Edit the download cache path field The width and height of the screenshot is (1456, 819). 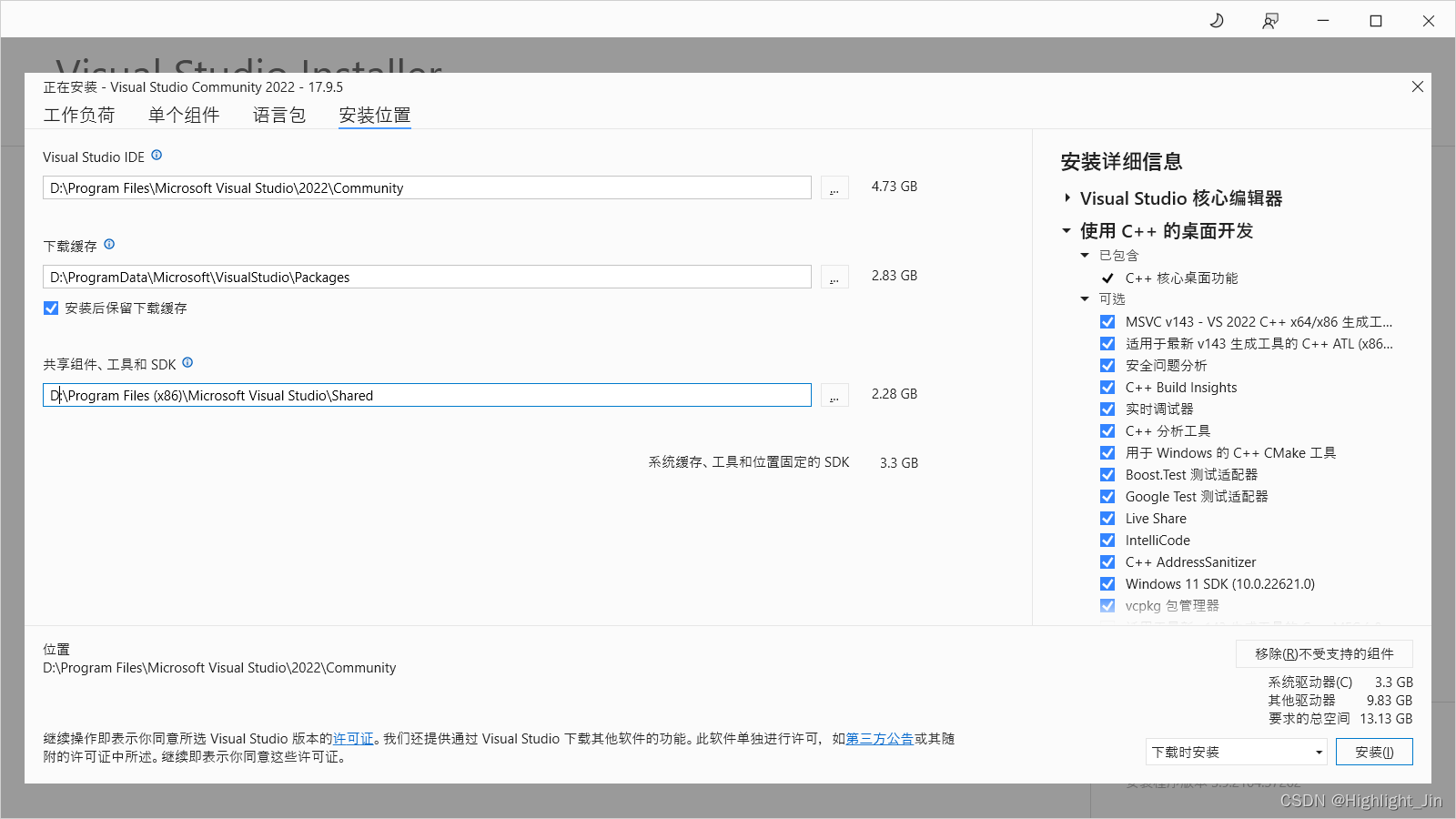[427, 278]
